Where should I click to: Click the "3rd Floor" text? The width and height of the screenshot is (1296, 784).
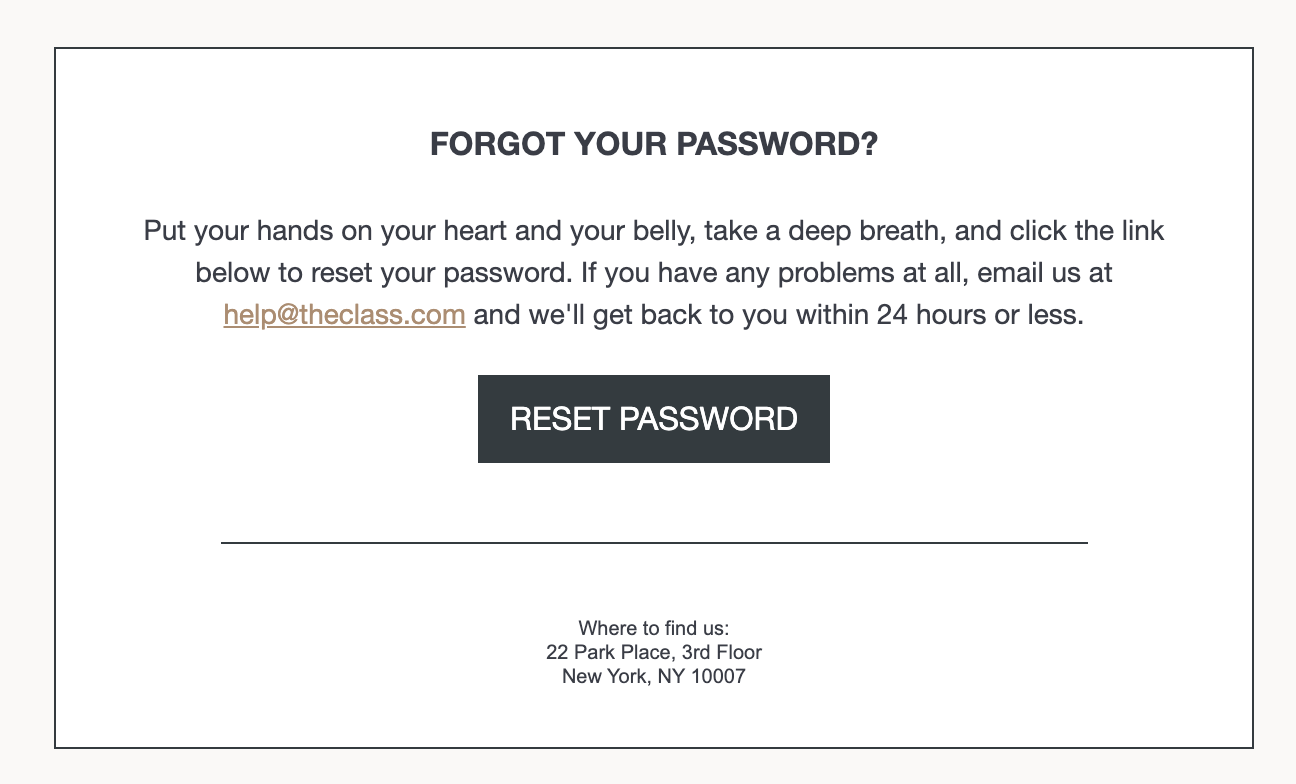pyautogui.click(x=721, y=652)
